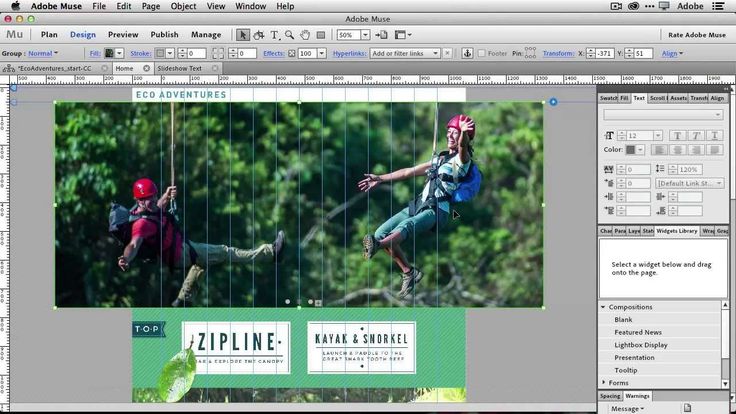The image size is (736, 414).
Task: Click the Publish button
Action: click(164, 35)
